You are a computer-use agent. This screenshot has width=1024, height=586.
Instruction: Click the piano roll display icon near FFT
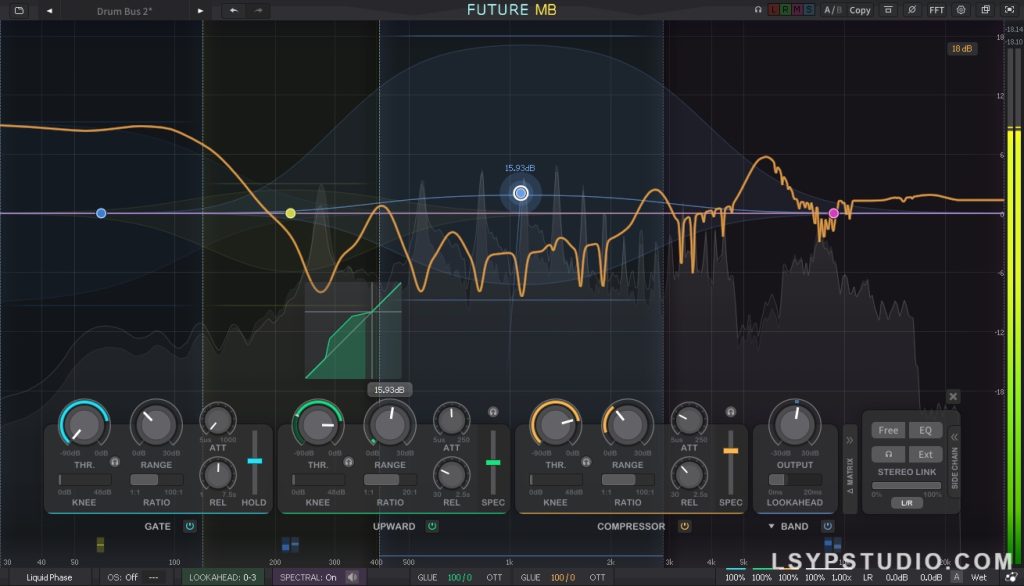888,10
